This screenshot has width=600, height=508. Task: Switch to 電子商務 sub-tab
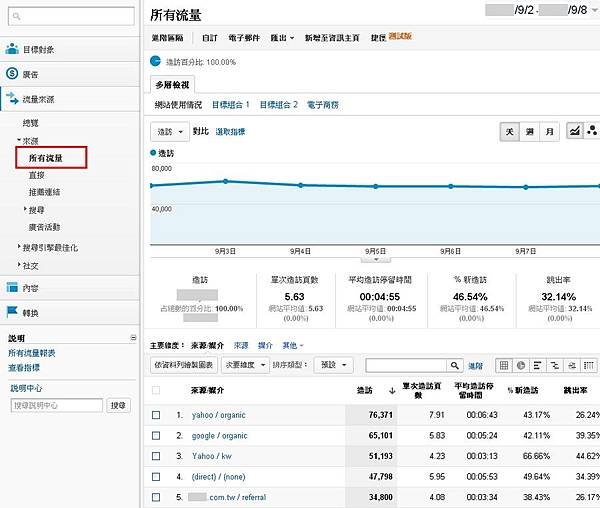click(x=323, y=105)
